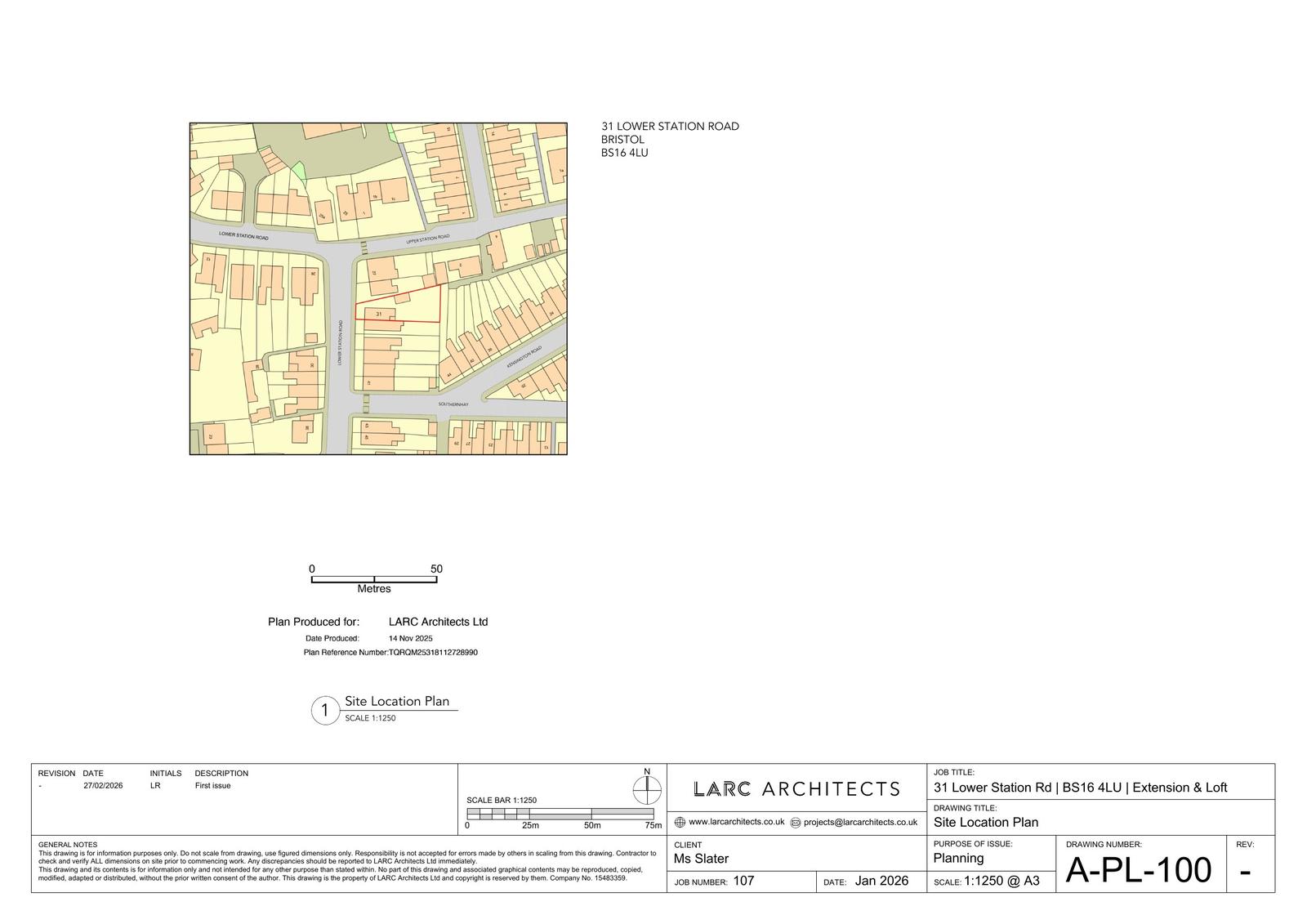This screenshot has width=1307, height=924.
Task: Select the Planning purpose of issue field
Action: (x=958, y=859)
